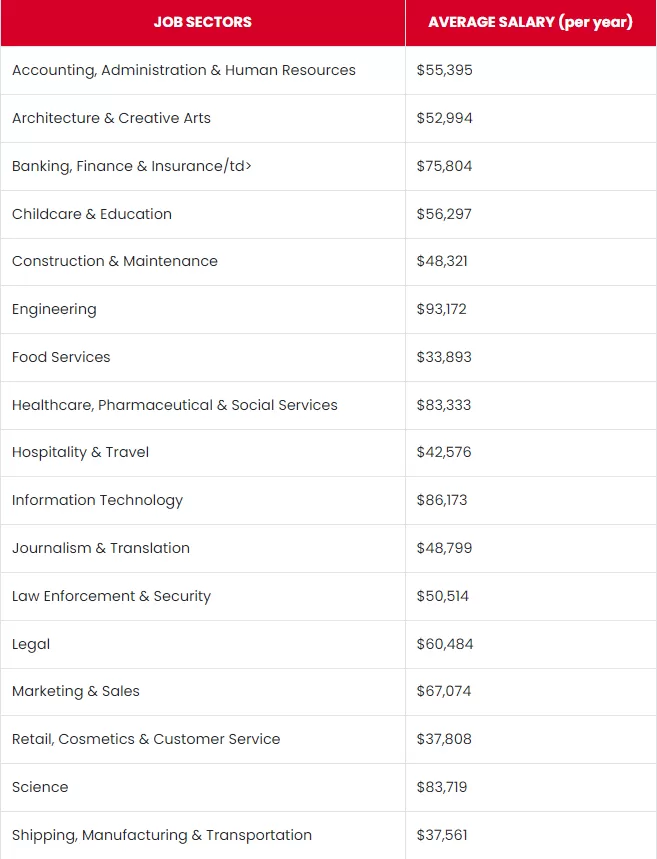The image size is (657, 859).
Task: Select the Engineering row label
Action: (x=54, y=310)
